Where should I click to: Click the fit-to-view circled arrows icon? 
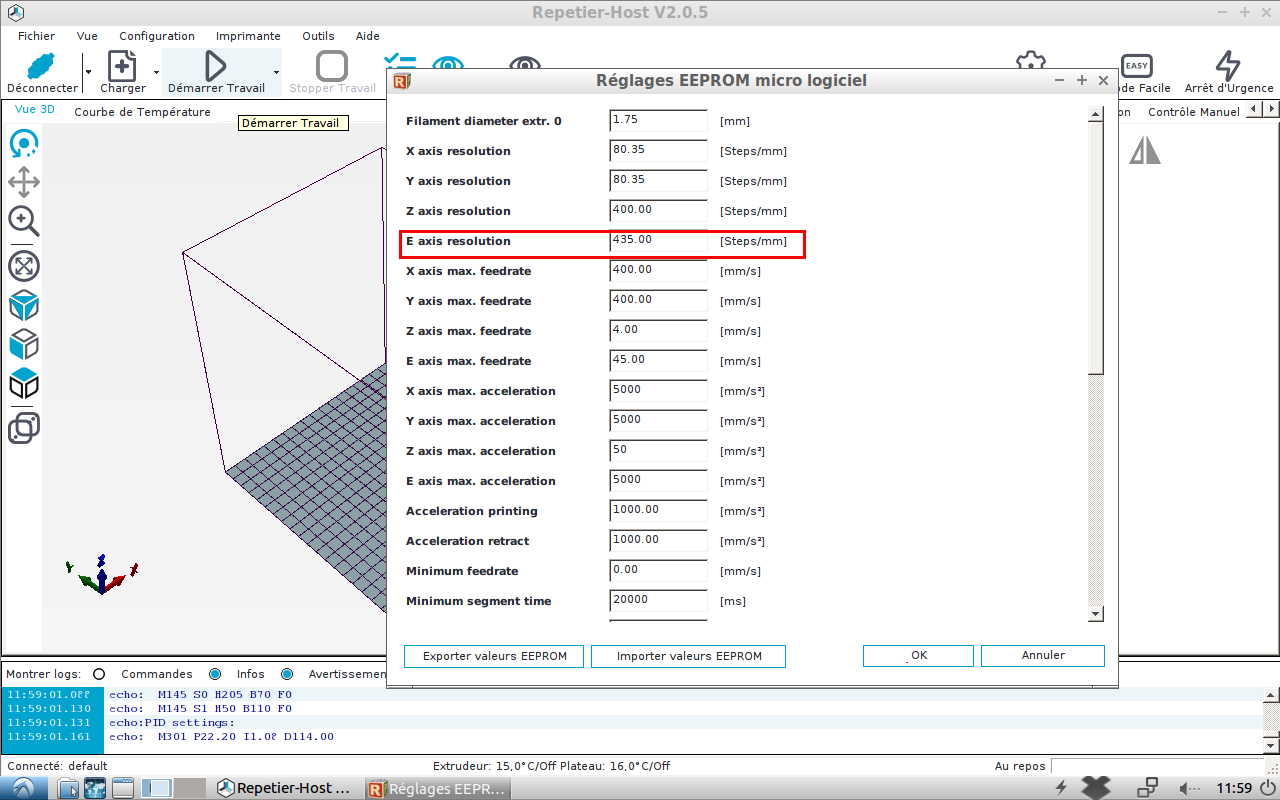[24, 266]
